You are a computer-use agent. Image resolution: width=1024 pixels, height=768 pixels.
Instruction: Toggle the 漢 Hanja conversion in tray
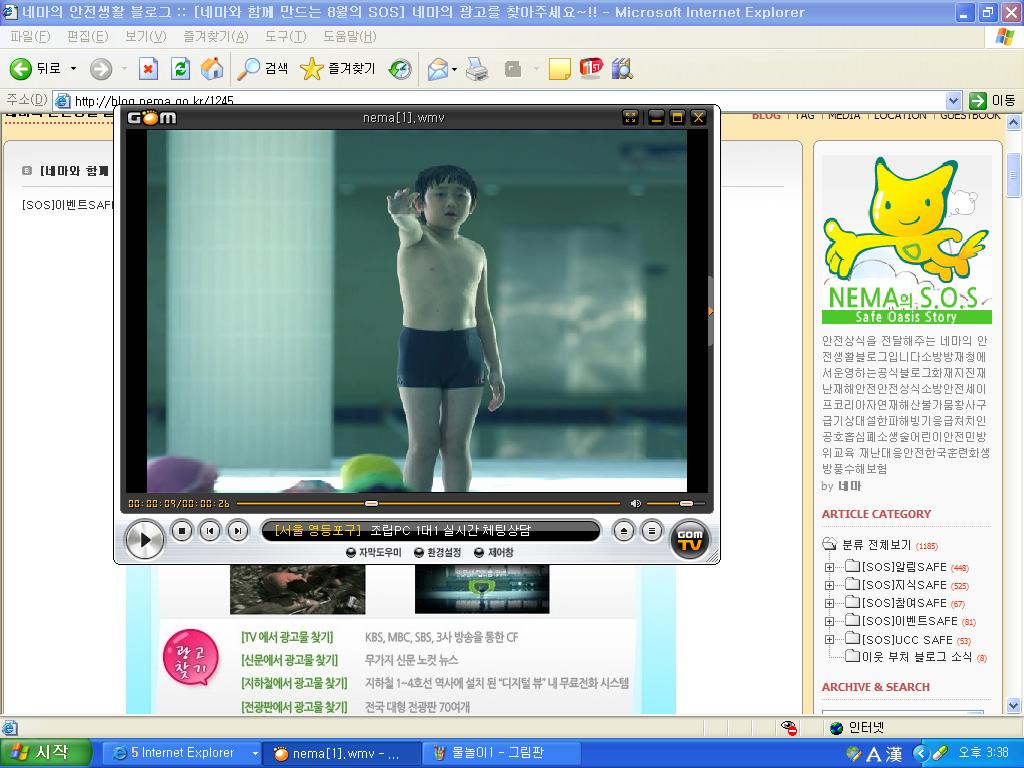tap(893, 754)
